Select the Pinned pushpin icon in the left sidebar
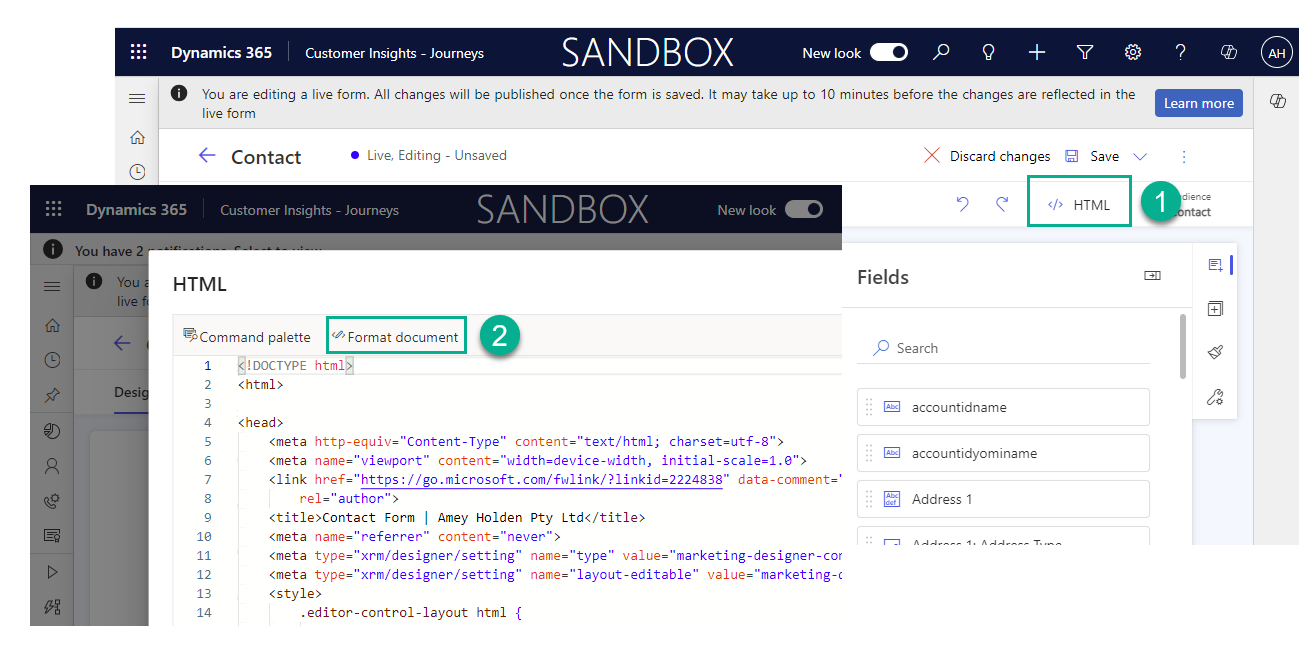Image resolution: width=1309 pixels, height=658 pixels. point(53,393)
